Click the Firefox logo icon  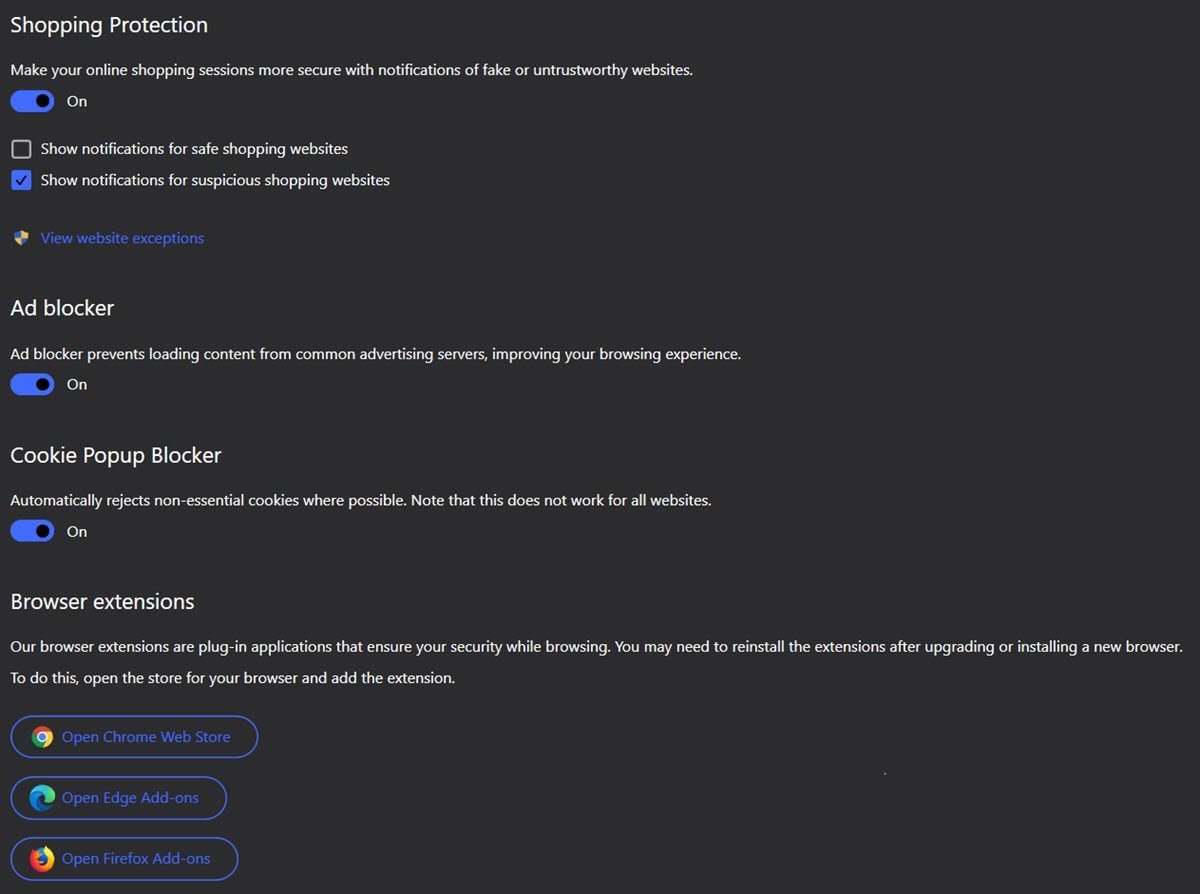pos(42,859)
